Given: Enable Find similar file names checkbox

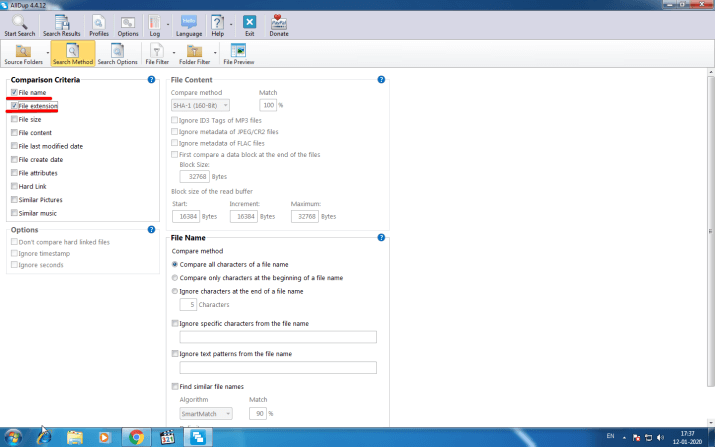Looking at the screenshot, I should (175, 386).
